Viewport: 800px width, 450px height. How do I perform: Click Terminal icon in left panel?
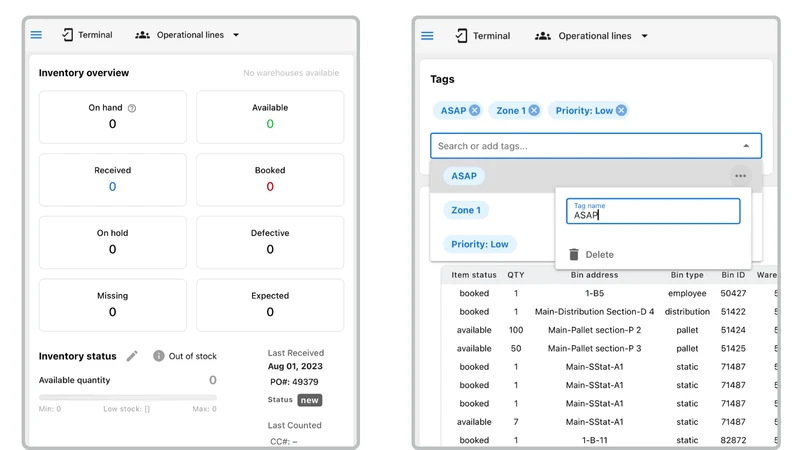pyautogui.click(x=68, y=35)
